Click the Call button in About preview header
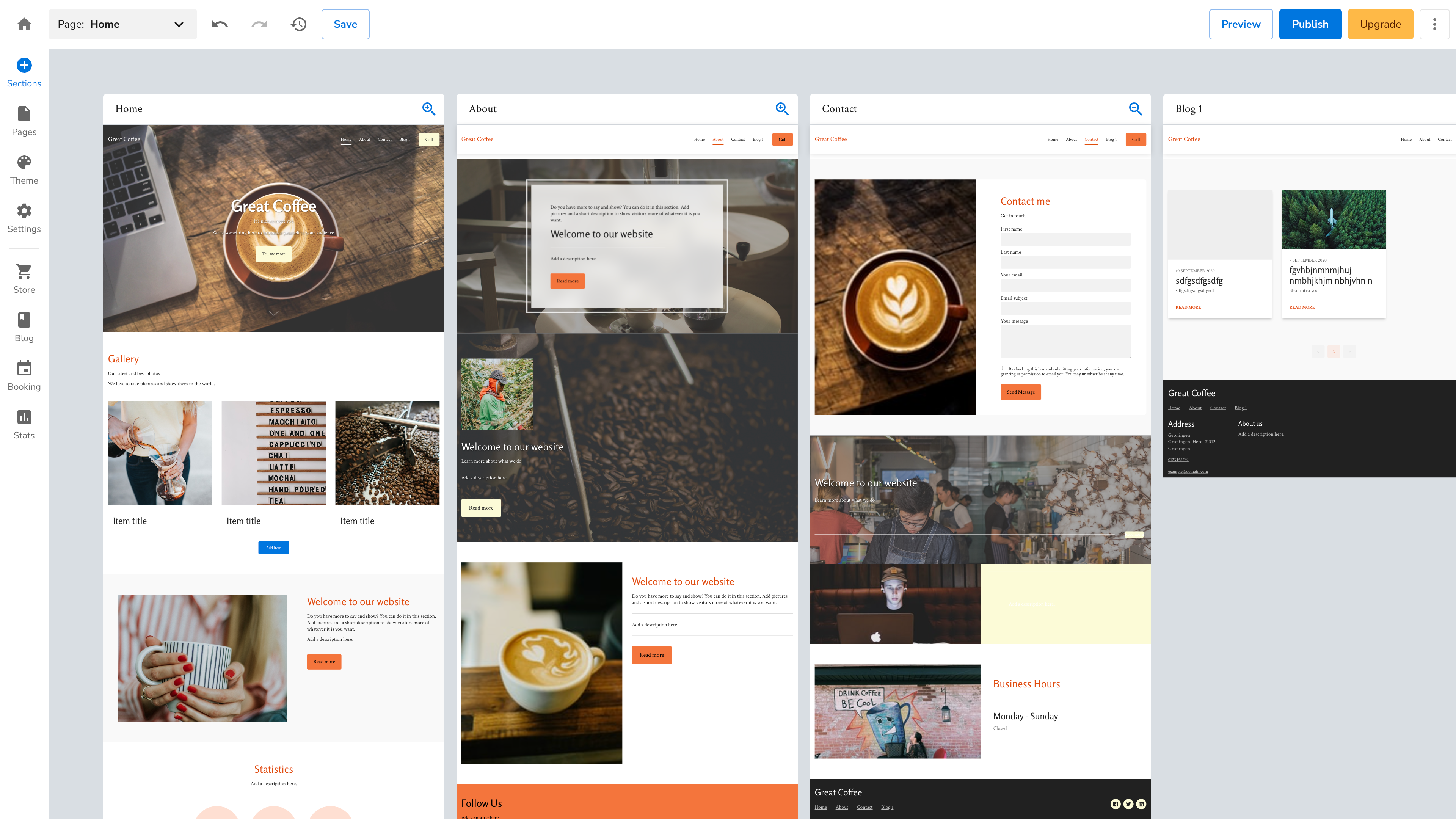Image resolution: width=1456 pixels, height=819 pixels. (x=782, y=139)
